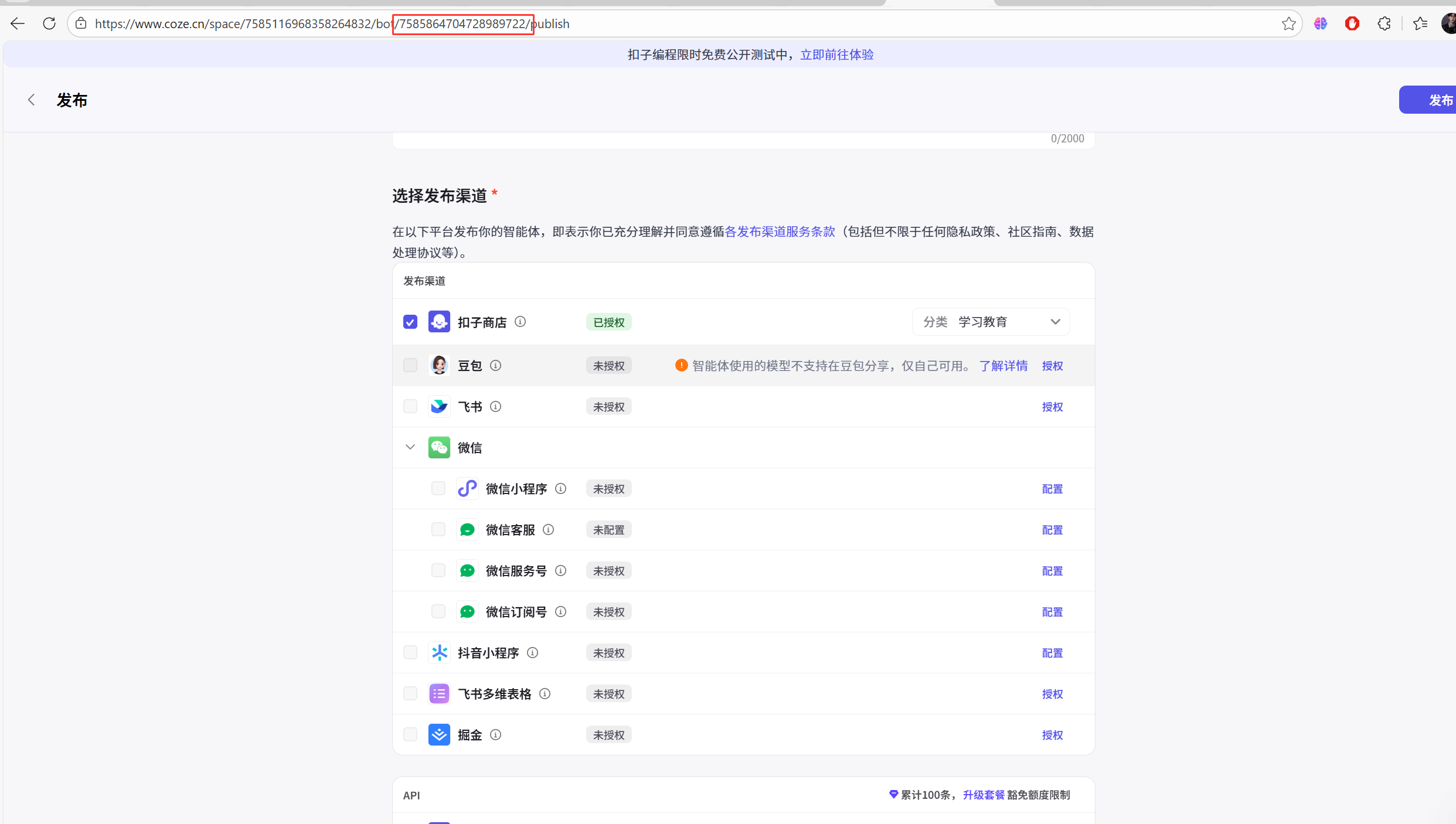This screenshot has width=1456, height=824.
Task: Click the 飞书 channel logo
Action: [439, 406]
